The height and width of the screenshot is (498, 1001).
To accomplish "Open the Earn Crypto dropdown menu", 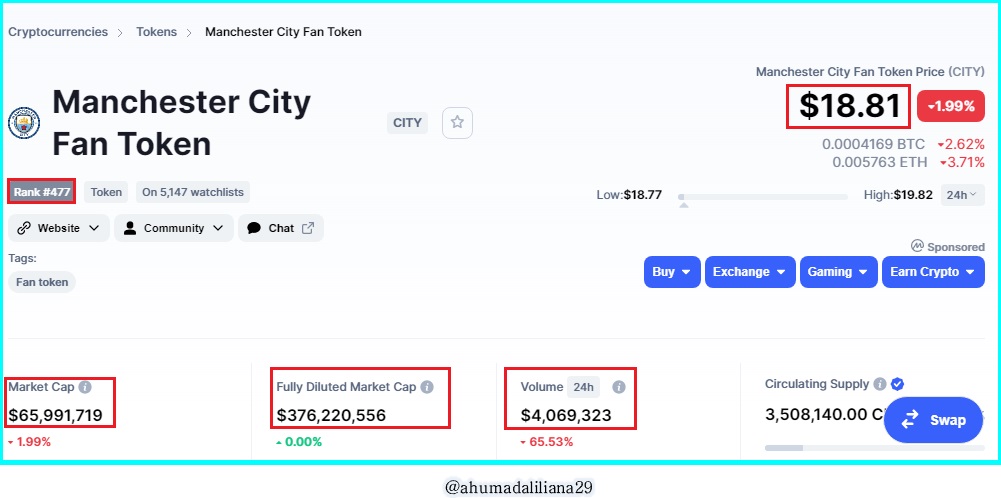I will (933, 272).
